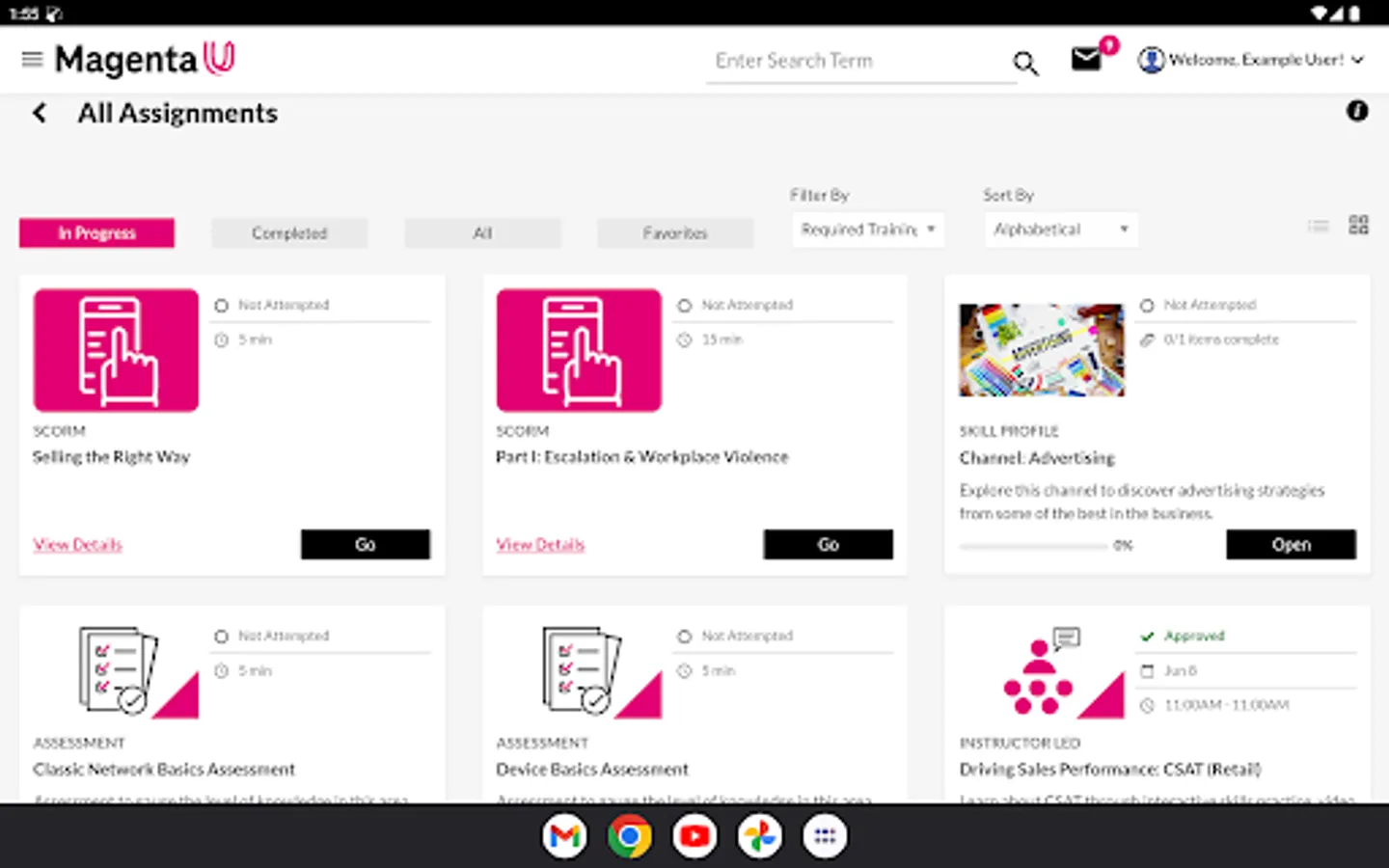The width and height of the screenshot is (1389, 868).
Task: Click Go for Part I: Escalation course
Action: click(829, 545)
